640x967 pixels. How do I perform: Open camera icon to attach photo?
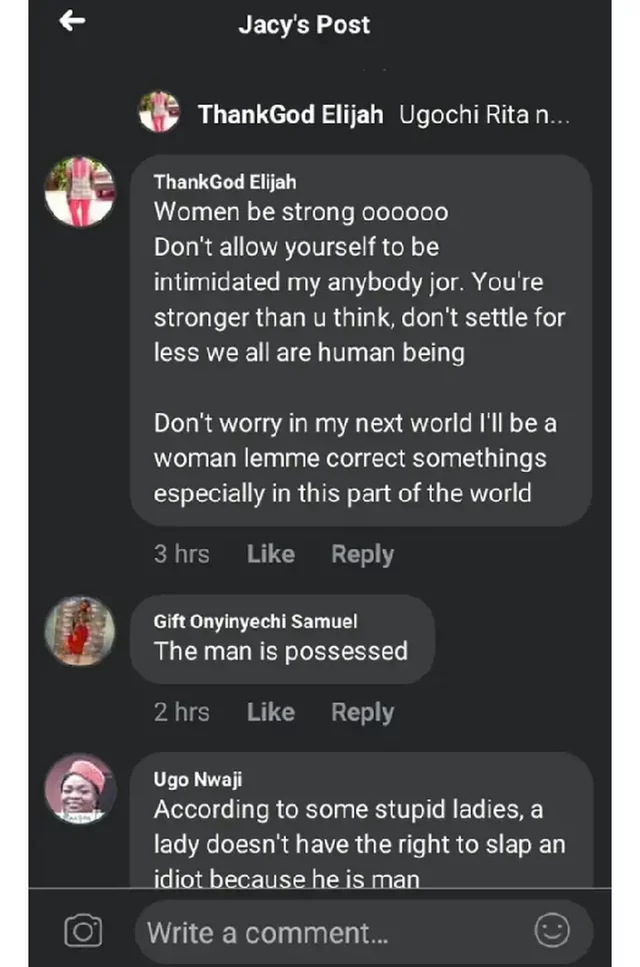(83, 931)
